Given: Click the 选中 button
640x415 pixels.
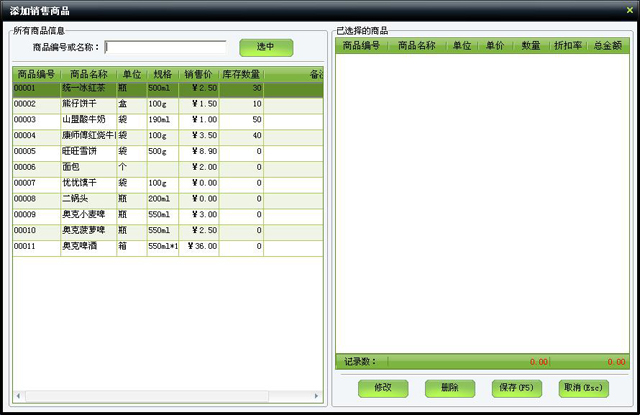Looking at the screenshot, I should (x=265, y=47).
